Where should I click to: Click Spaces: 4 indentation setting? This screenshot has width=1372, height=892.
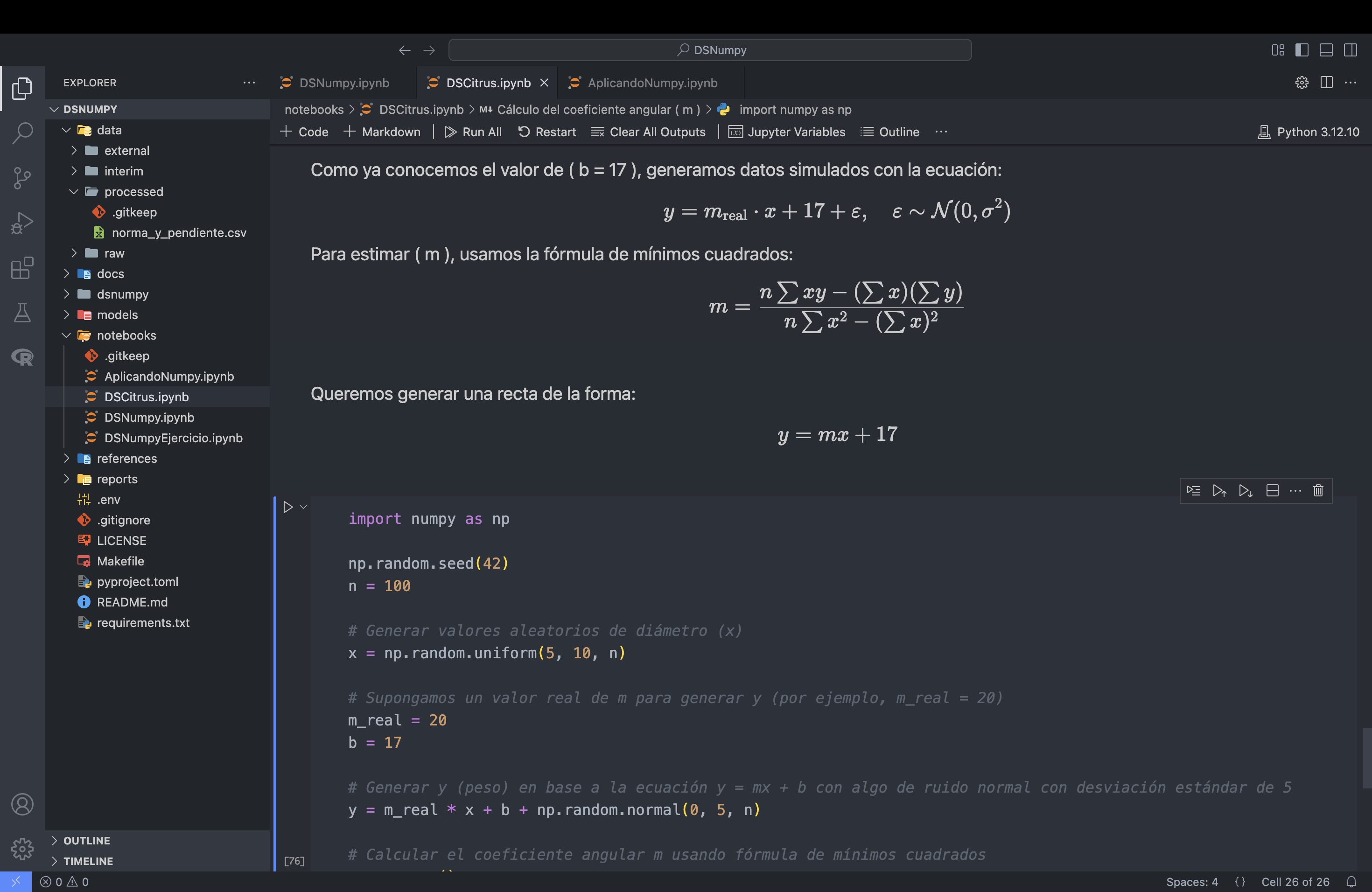(1191, 882)
